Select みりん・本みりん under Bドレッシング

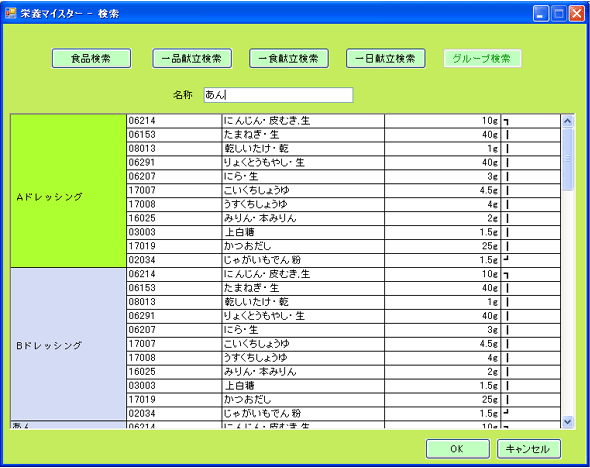click(x=303, y=372)
